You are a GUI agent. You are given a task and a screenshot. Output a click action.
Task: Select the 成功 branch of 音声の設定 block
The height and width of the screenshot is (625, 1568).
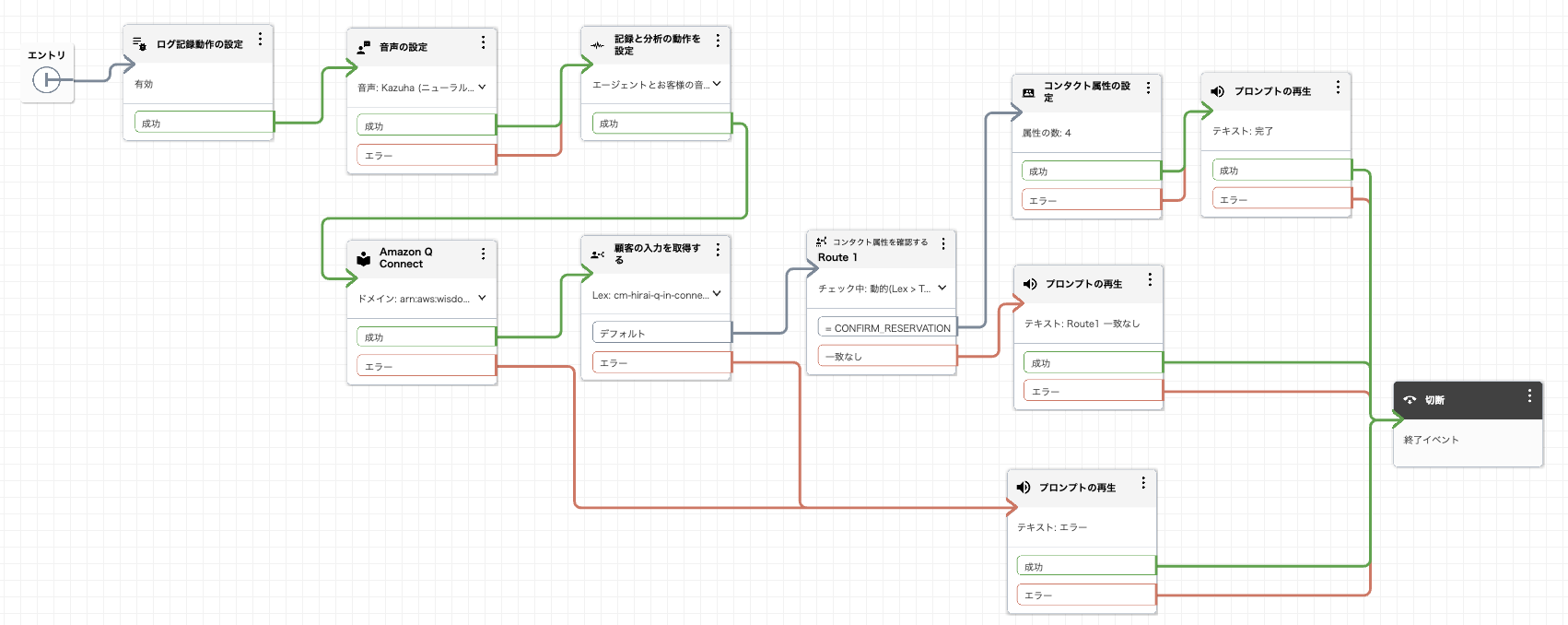click(x=427, y=125)
